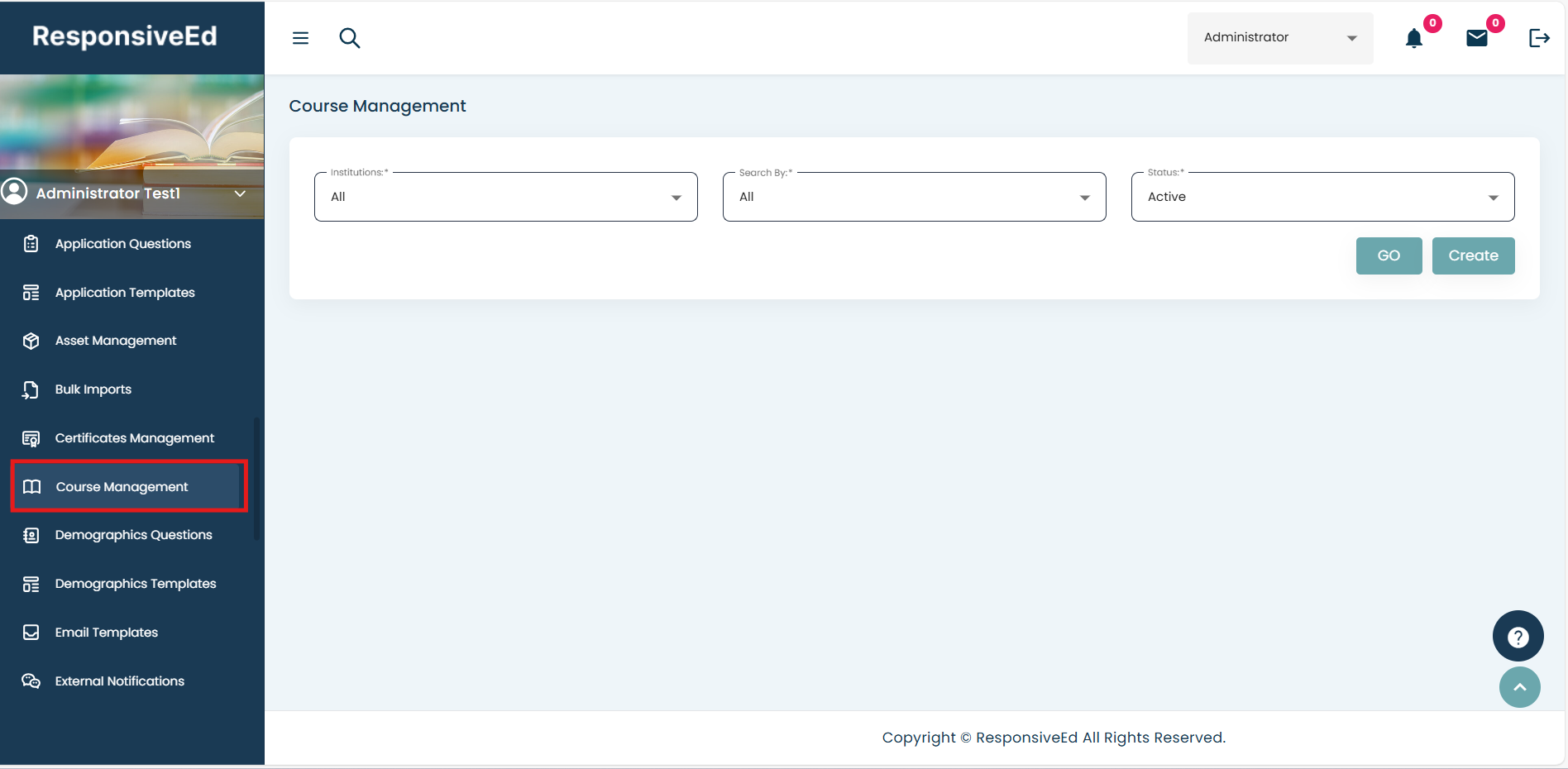Click the hamburger menu icon
This screenshot has height=769, width=1568.
(x=300, y=38)
